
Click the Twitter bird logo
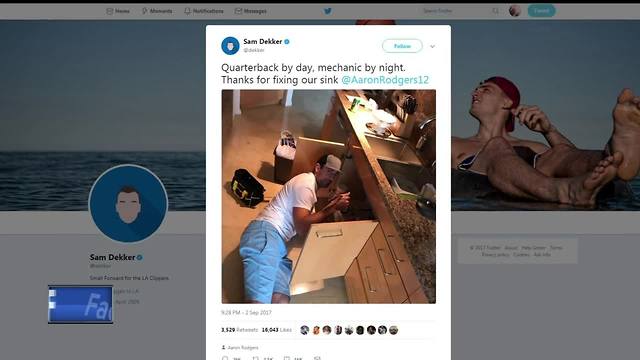[328, 11]
